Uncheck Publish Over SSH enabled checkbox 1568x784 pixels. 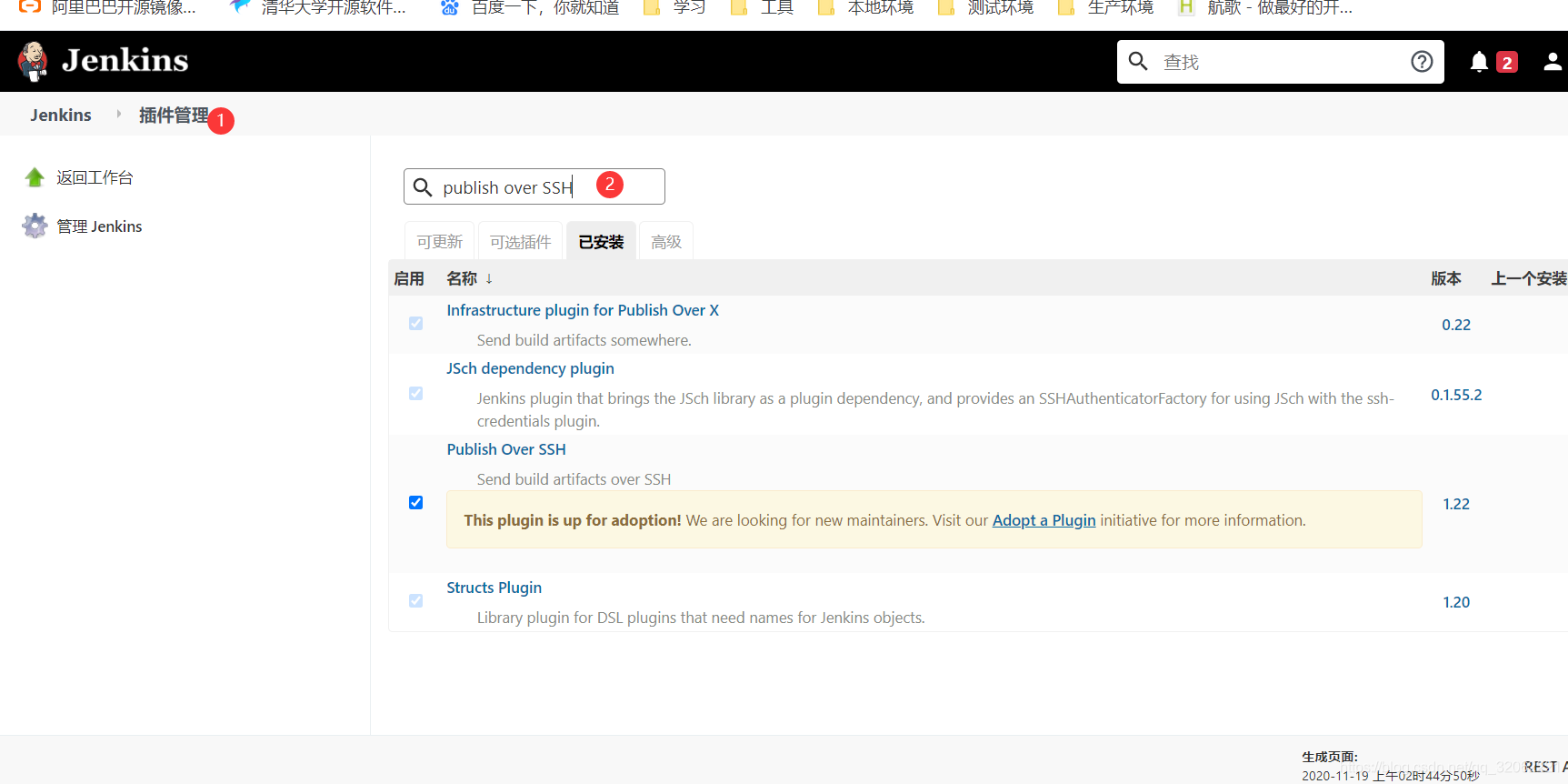(415, 502)
